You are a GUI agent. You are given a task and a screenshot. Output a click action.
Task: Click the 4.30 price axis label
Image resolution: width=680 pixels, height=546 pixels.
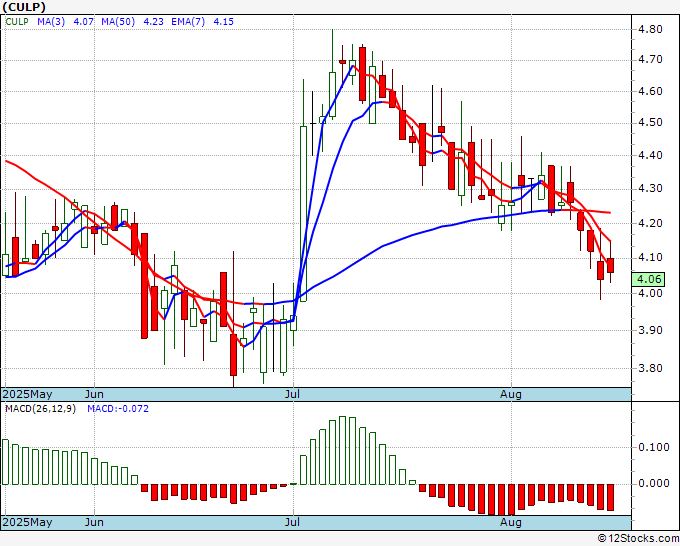[650, 189]
